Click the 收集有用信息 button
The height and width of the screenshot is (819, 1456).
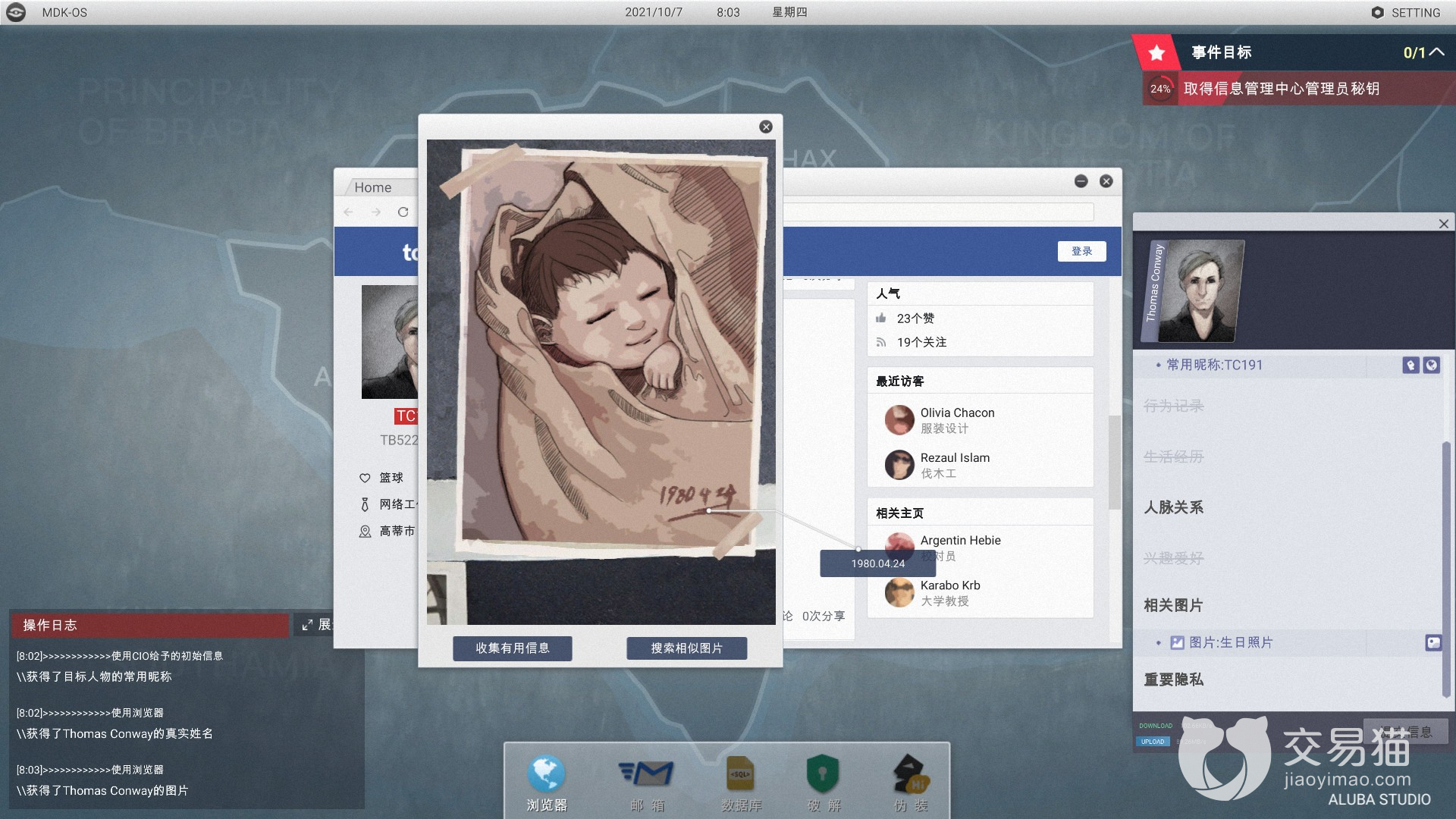(513, 648)
